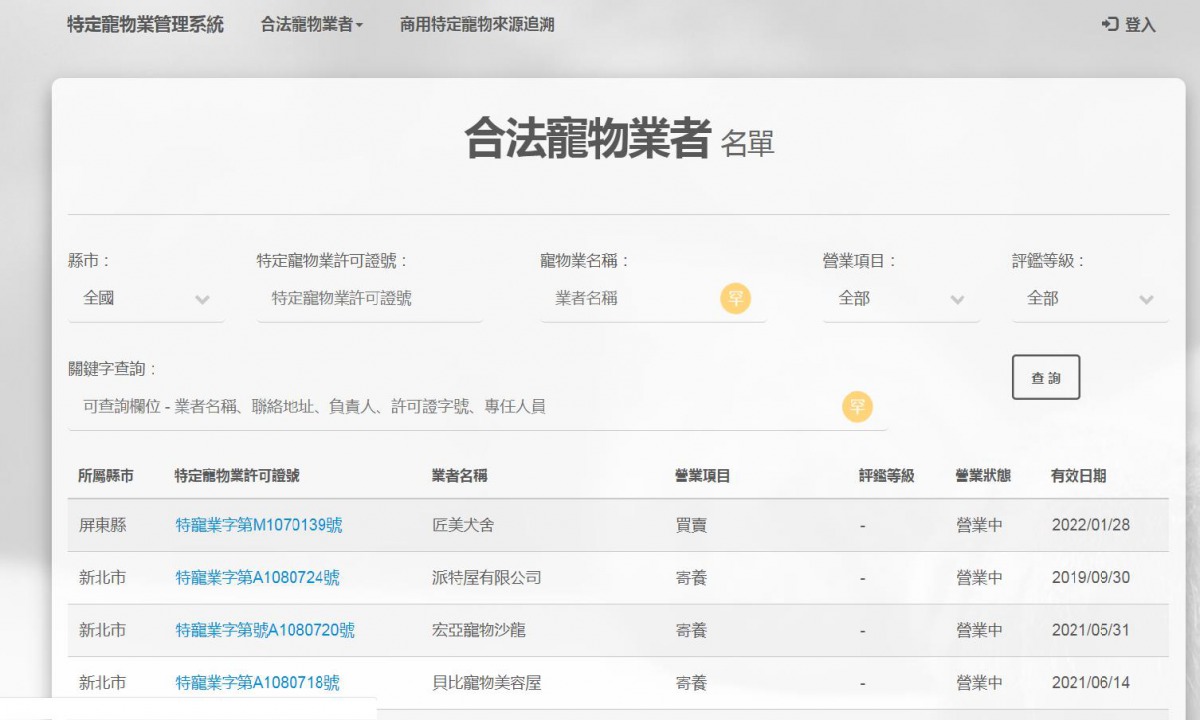This screenshot has width=1200, height=720.
Task: Click the 有效日期 column header
Action: 1077,475
